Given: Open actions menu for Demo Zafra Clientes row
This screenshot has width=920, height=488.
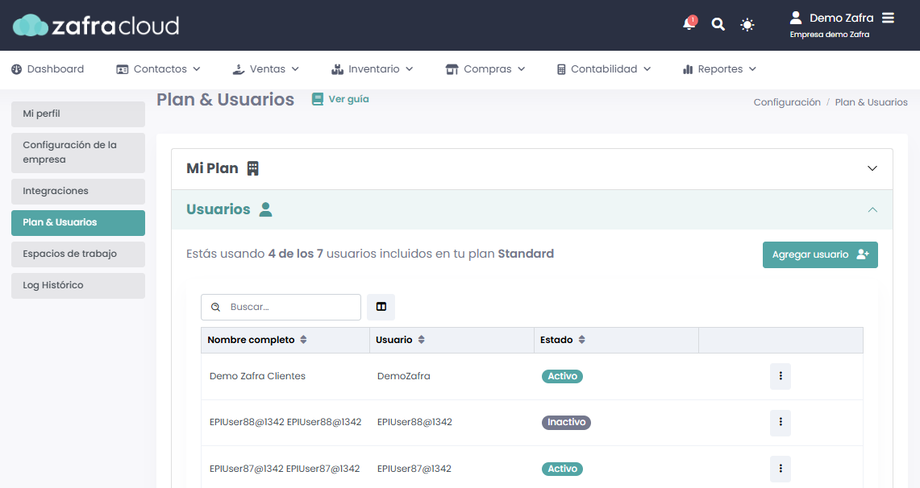Looking at the screenshot, I should [780, 377].
